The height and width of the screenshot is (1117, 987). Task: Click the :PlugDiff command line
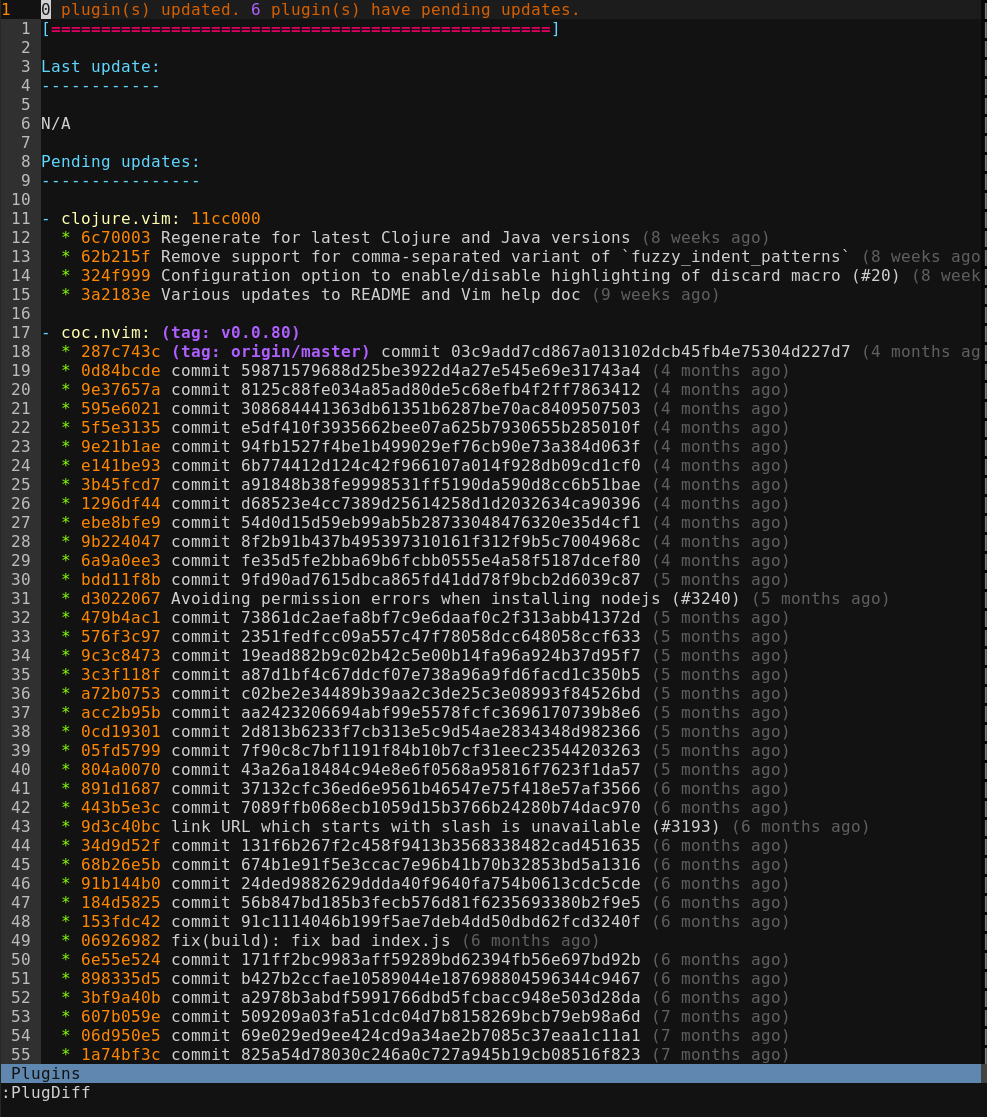point(46,1093)
